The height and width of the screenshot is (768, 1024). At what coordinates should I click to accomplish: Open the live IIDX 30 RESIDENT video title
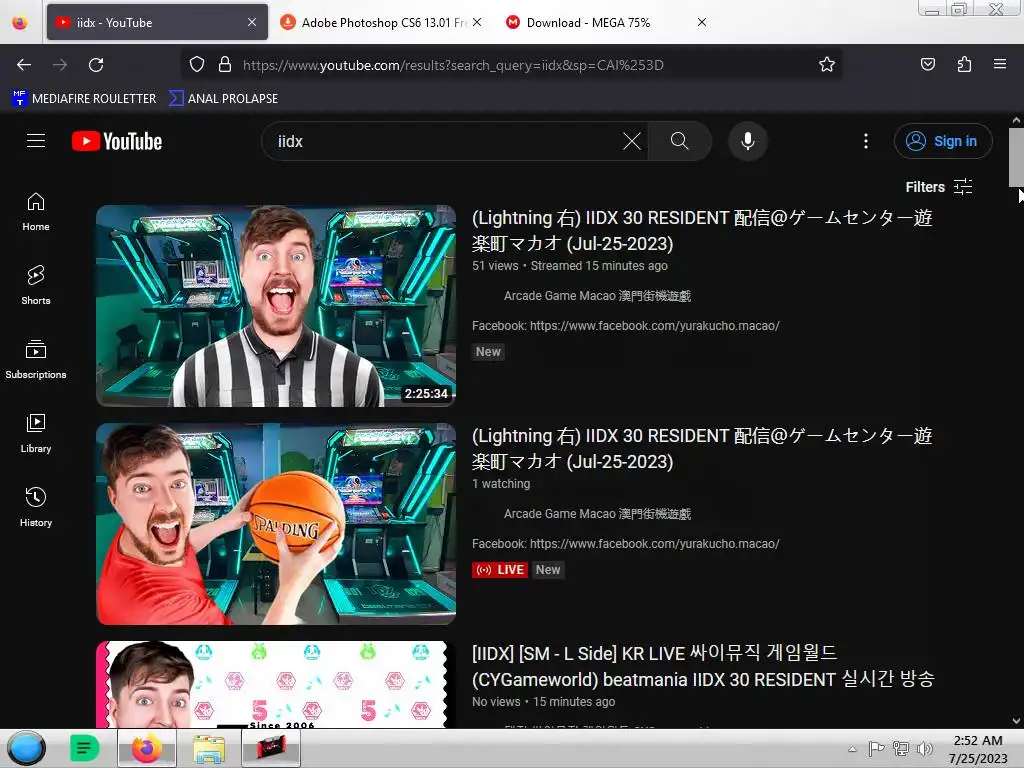tap(702, 449)
